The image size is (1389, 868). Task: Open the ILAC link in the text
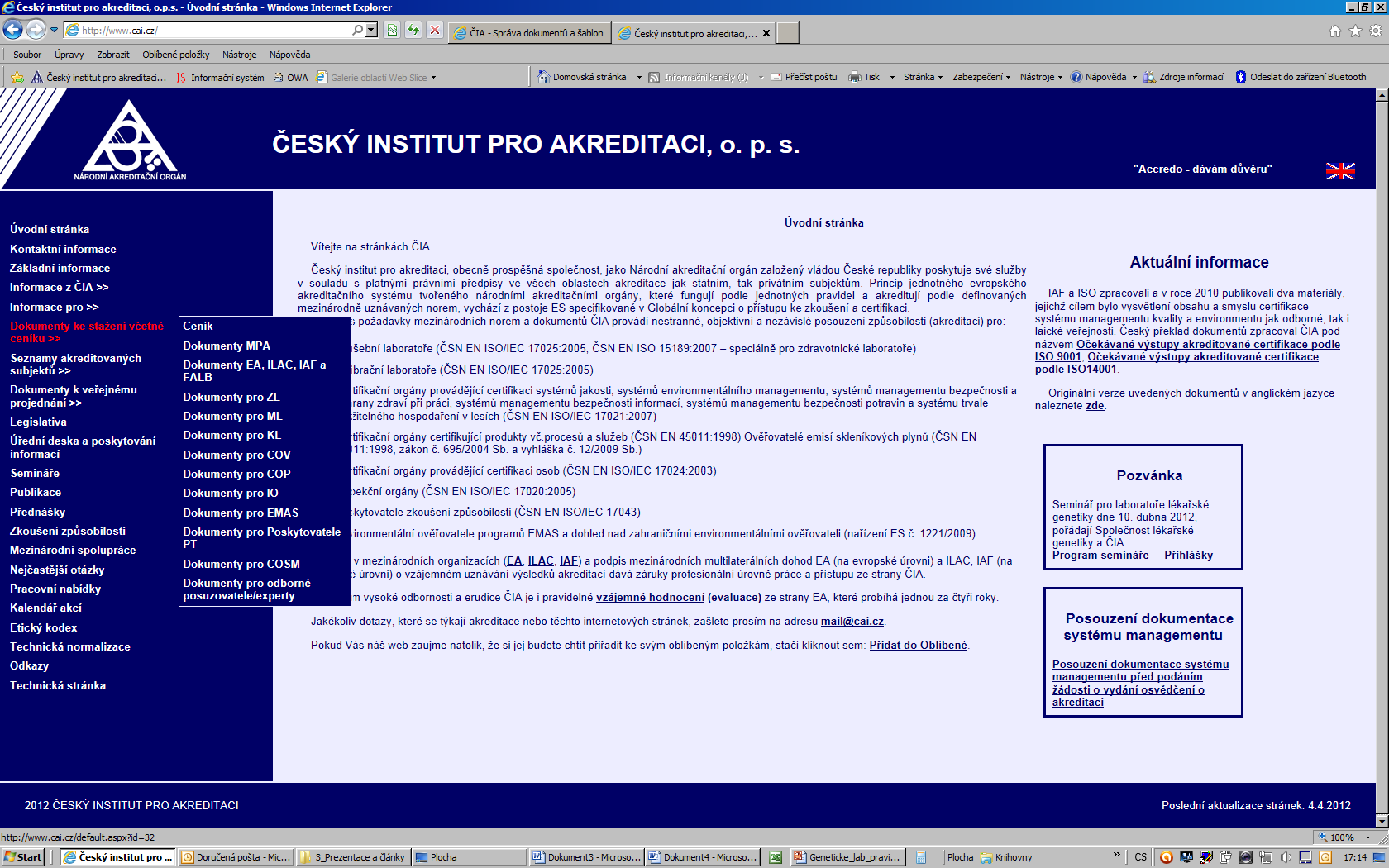coord(541,560)
